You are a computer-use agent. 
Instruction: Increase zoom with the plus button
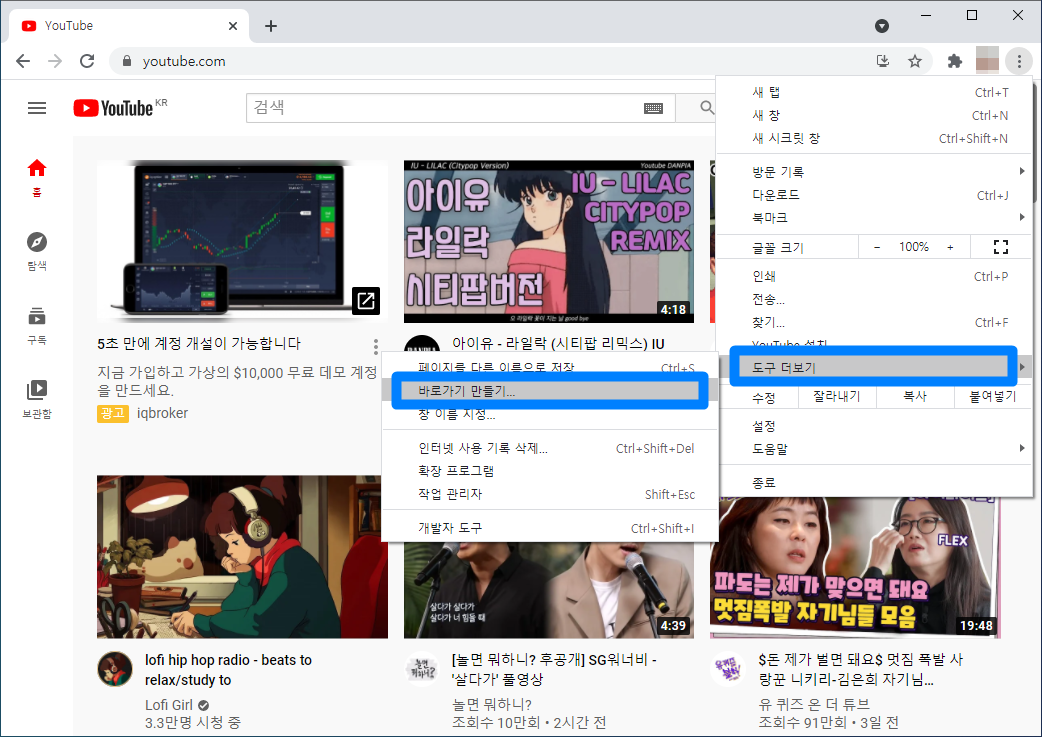[x=950, y=247]
